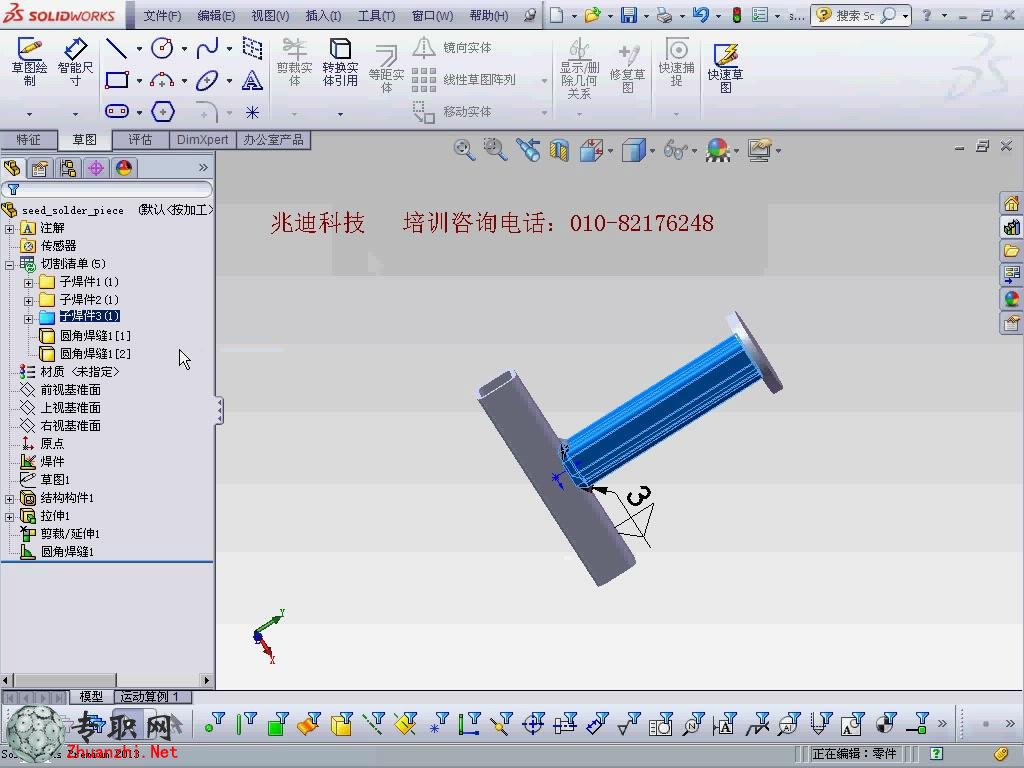Toggle the Section View icon
Viewport: 1024px width, 768px height.
(x=559, y=150)
